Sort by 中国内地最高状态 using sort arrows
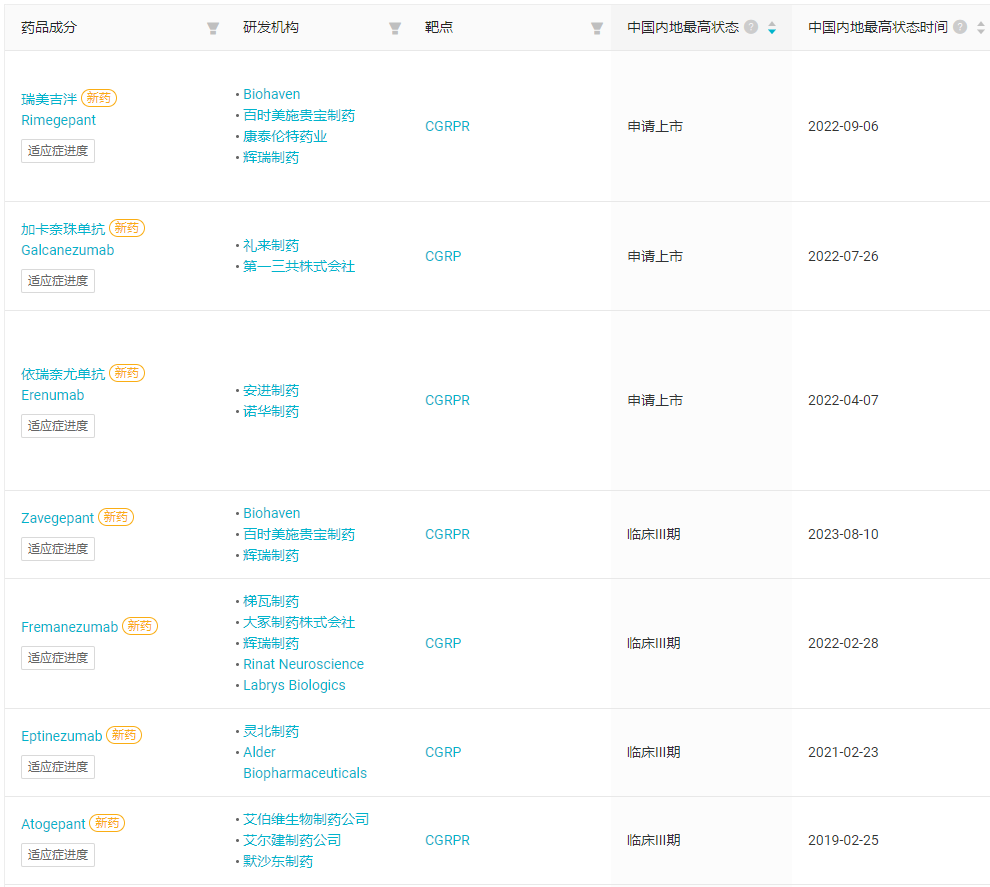 pyautogui.click(x=772, y=28)
